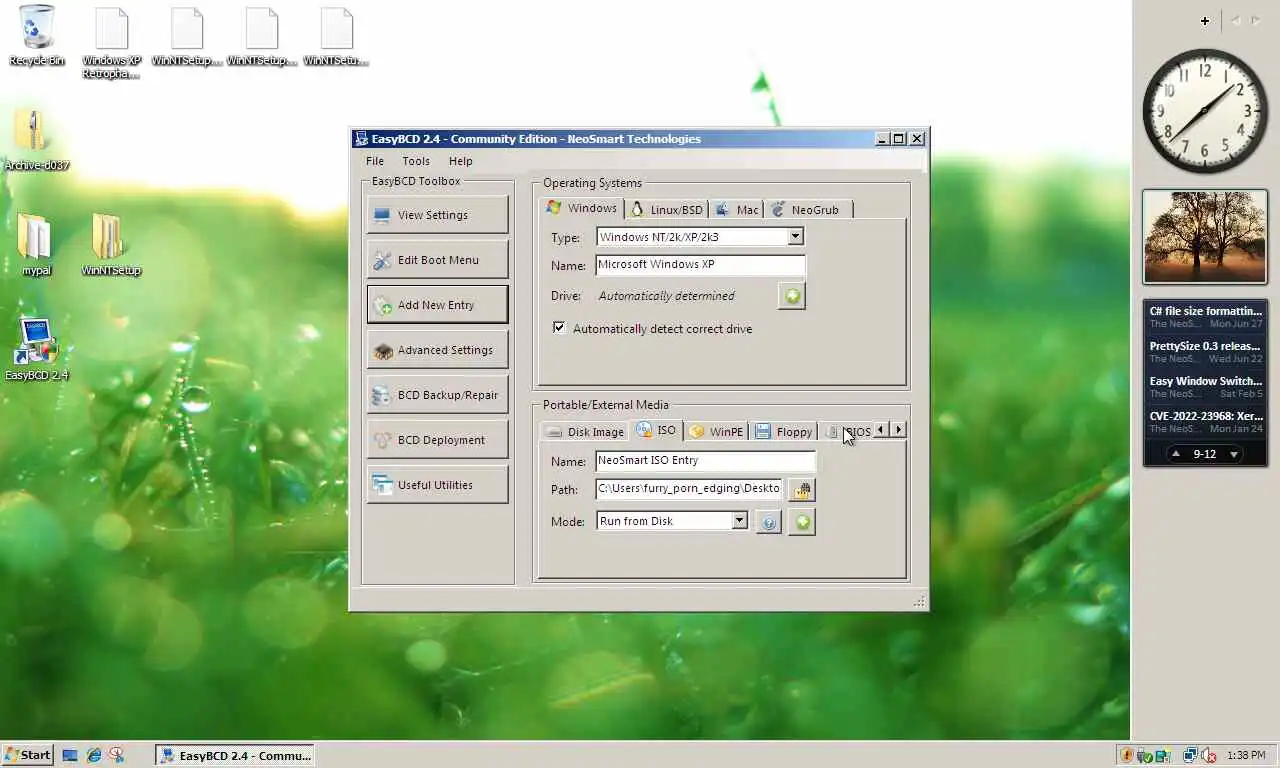Select the EasyBCD 2.4 desktop shortcut
This screenshot has height=768, width=1280.
[x=37, y=349]
